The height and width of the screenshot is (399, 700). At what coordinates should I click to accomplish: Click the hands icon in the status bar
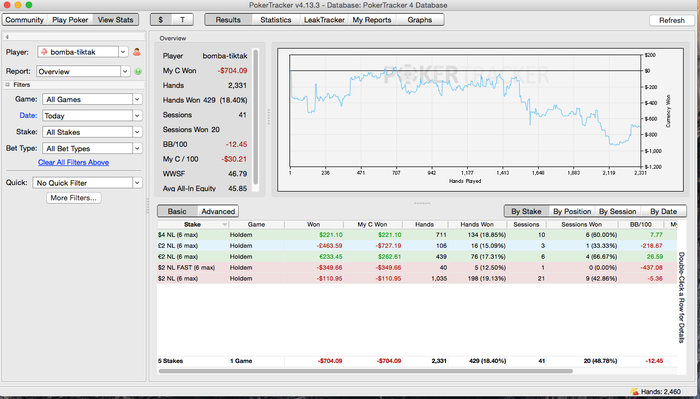pyautogui.click(x=634, y=391)
